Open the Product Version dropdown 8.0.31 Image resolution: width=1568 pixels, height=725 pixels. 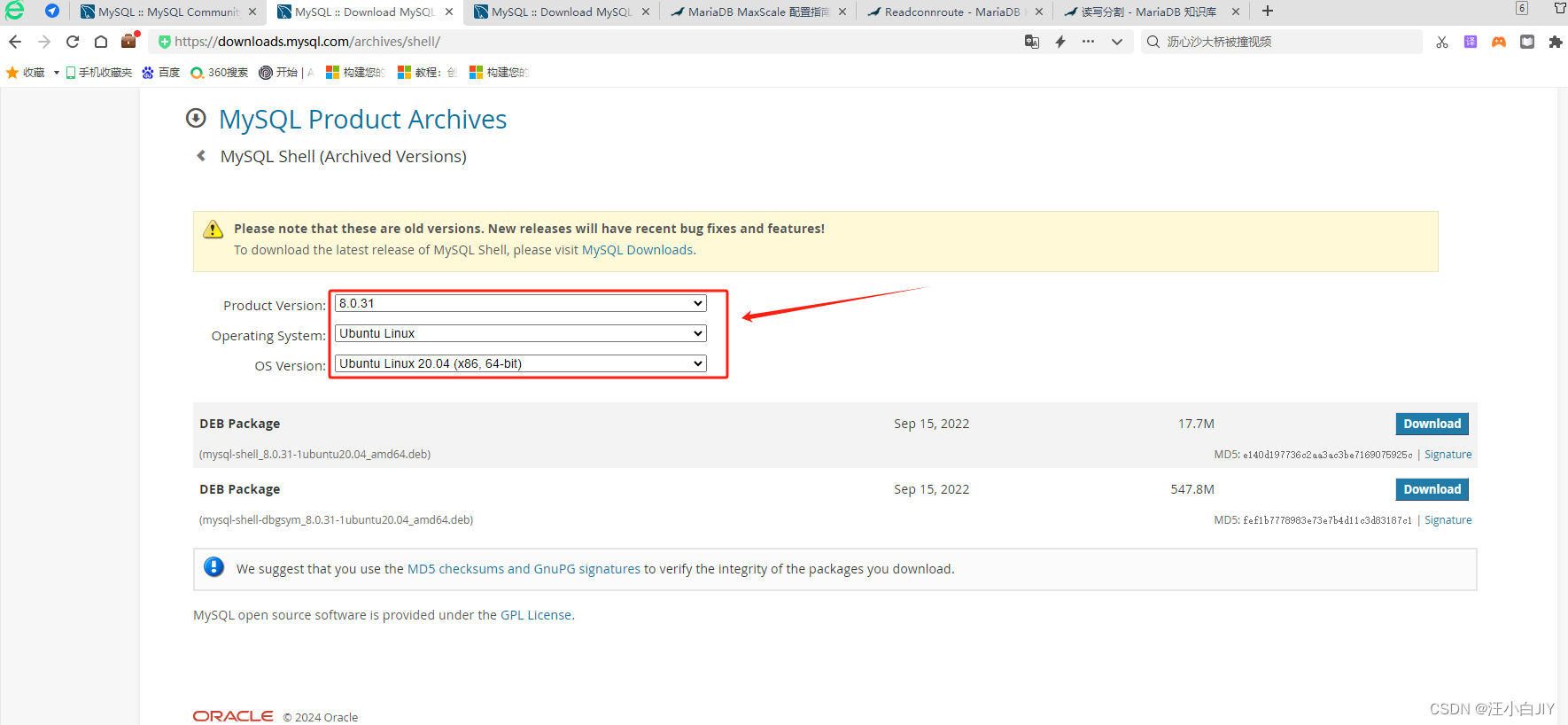coord(521,303)
